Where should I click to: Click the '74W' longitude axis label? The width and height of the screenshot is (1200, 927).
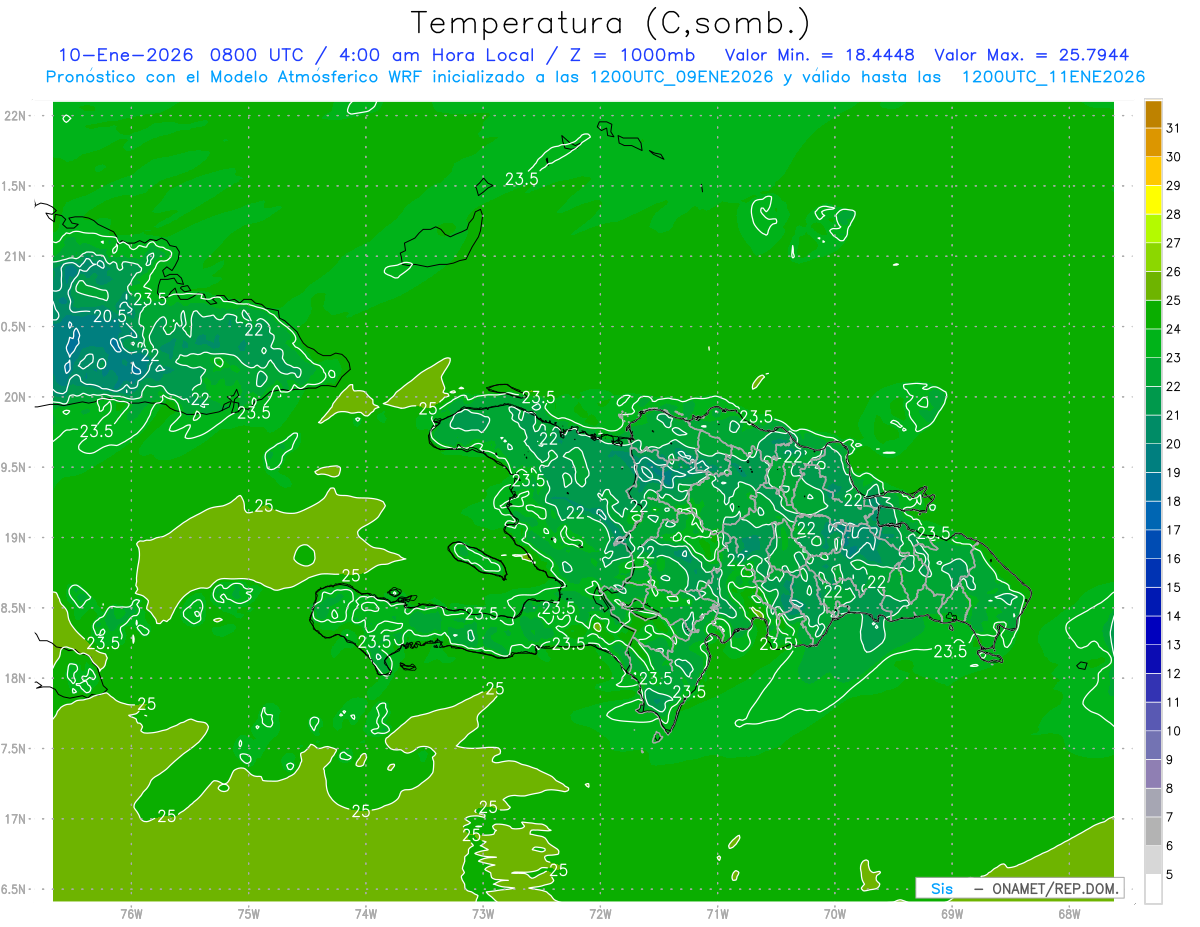366,913
